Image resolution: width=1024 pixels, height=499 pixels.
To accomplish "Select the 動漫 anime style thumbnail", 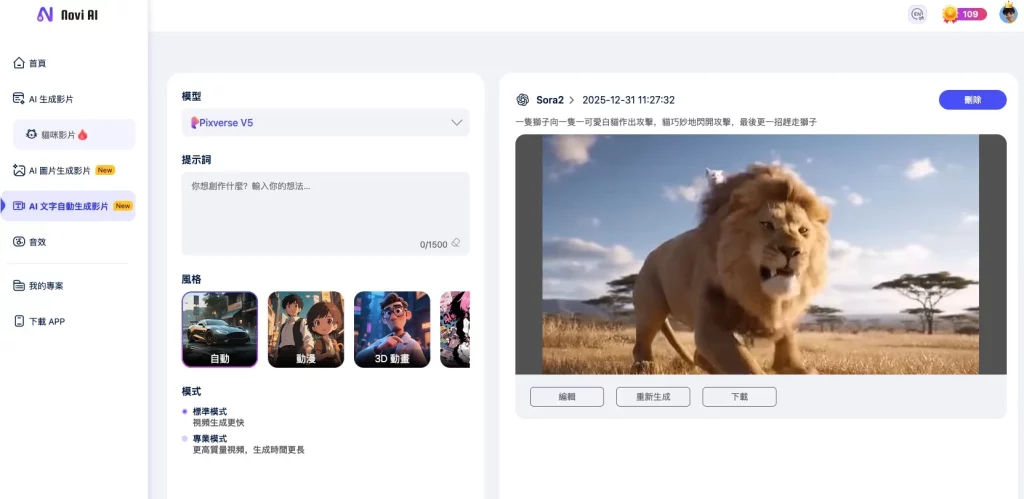I will (306, 329).
